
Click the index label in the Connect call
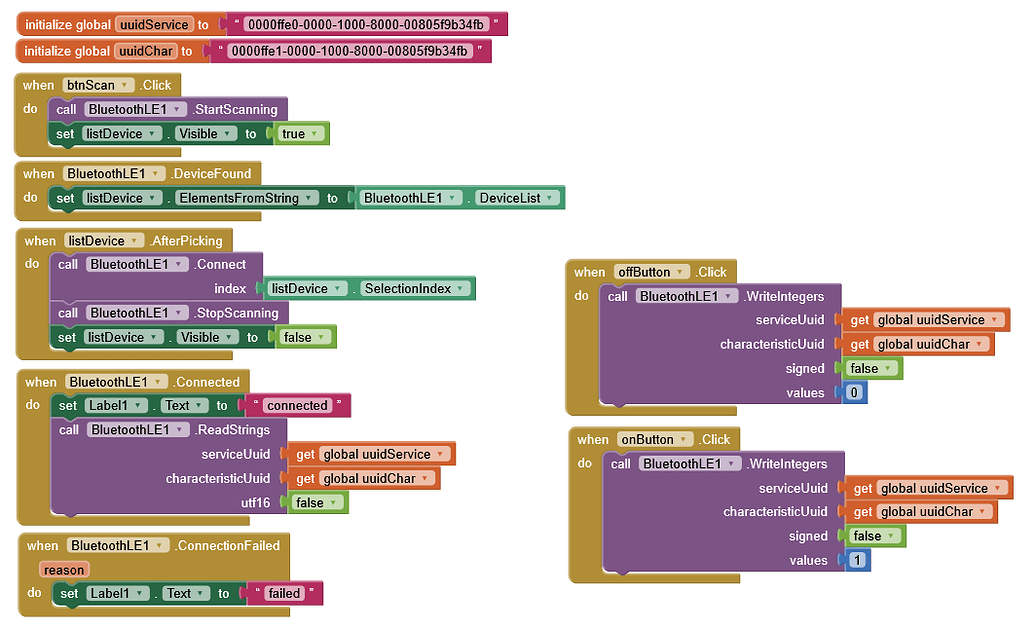click(x=230, y=289)
